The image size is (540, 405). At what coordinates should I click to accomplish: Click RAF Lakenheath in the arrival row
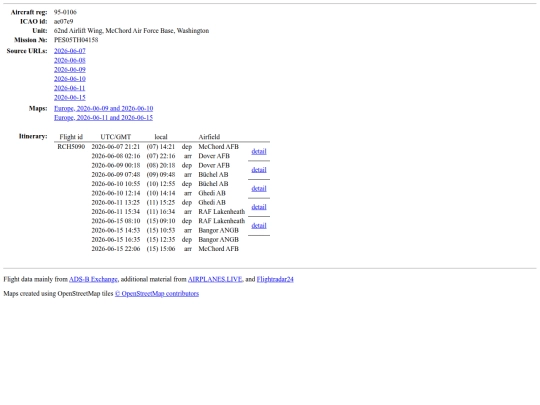222,212
